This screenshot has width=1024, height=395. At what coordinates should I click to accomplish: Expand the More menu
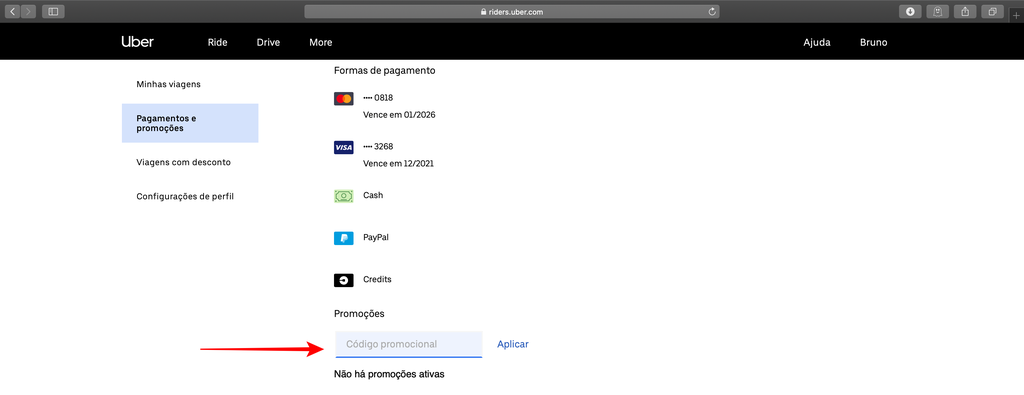(321, 42)
